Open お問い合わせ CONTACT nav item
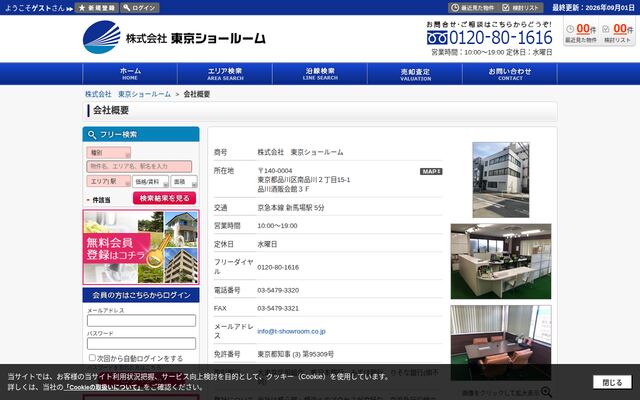 point(510,74)
